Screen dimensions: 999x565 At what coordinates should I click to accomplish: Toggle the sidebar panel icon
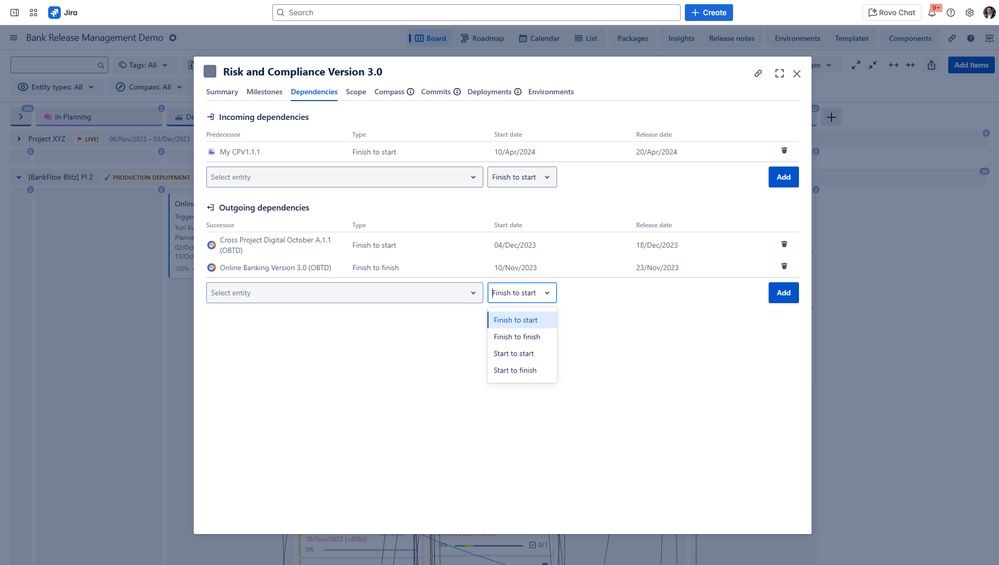tap(15, 13)
